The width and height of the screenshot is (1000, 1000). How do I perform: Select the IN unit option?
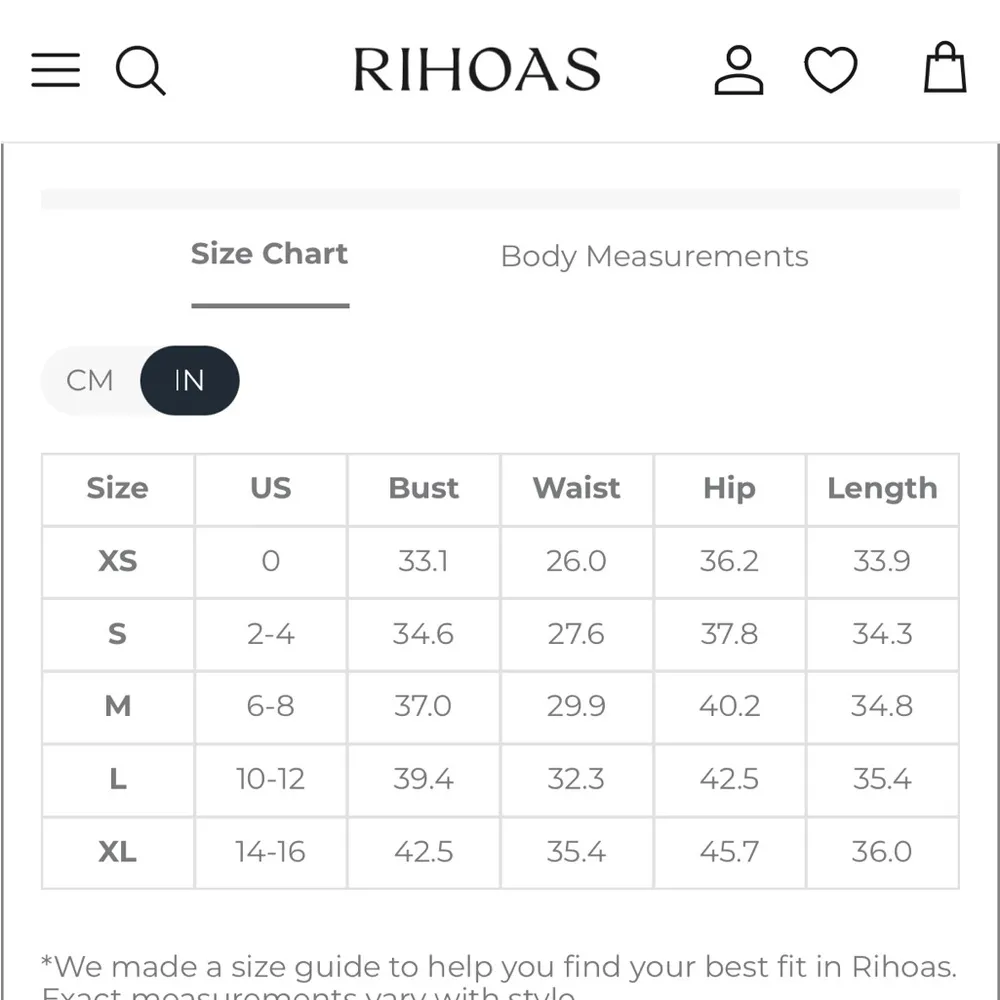[189, 381]
